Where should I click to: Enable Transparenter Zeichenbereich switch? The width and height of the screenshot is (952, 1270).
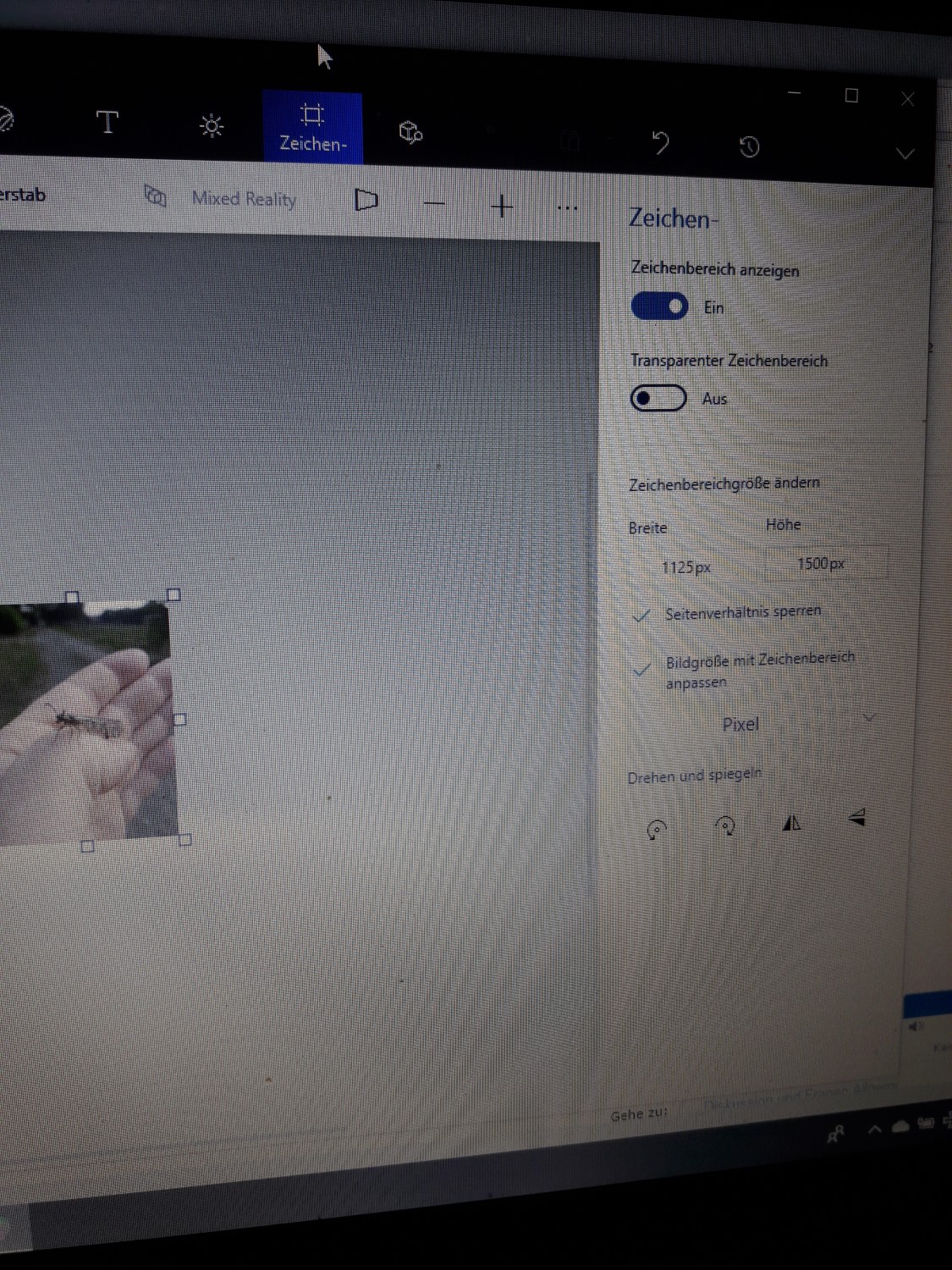point(658,398)
